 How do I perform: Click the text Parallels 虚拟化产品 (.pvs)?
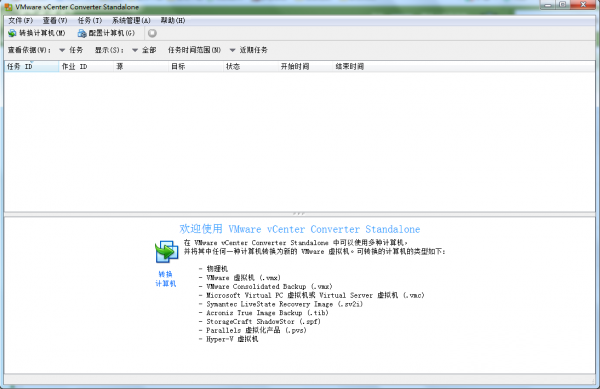tap(256, 330)
